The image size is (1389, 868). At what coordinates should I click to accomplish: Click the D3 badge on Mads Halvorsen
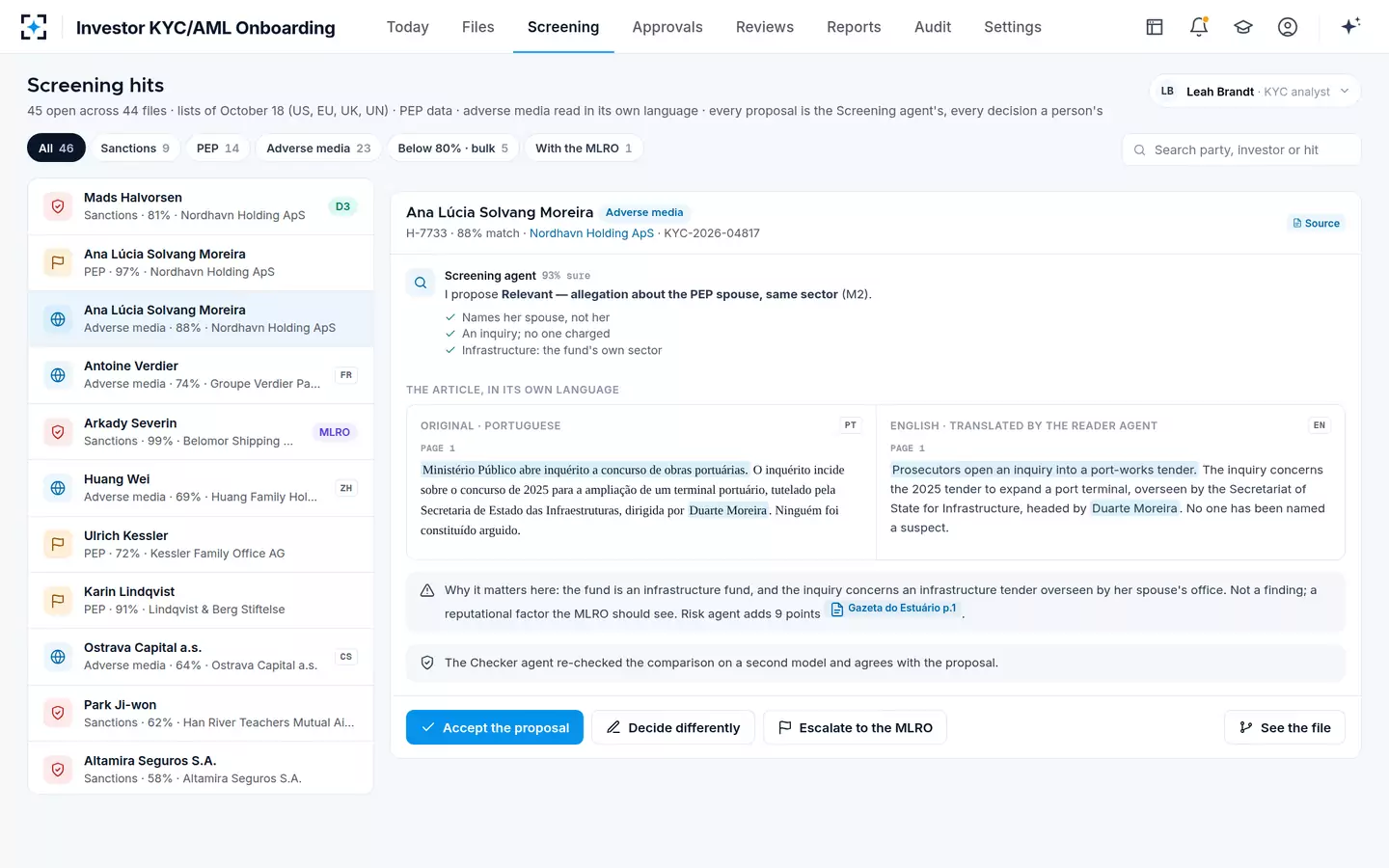coord(342,206)
